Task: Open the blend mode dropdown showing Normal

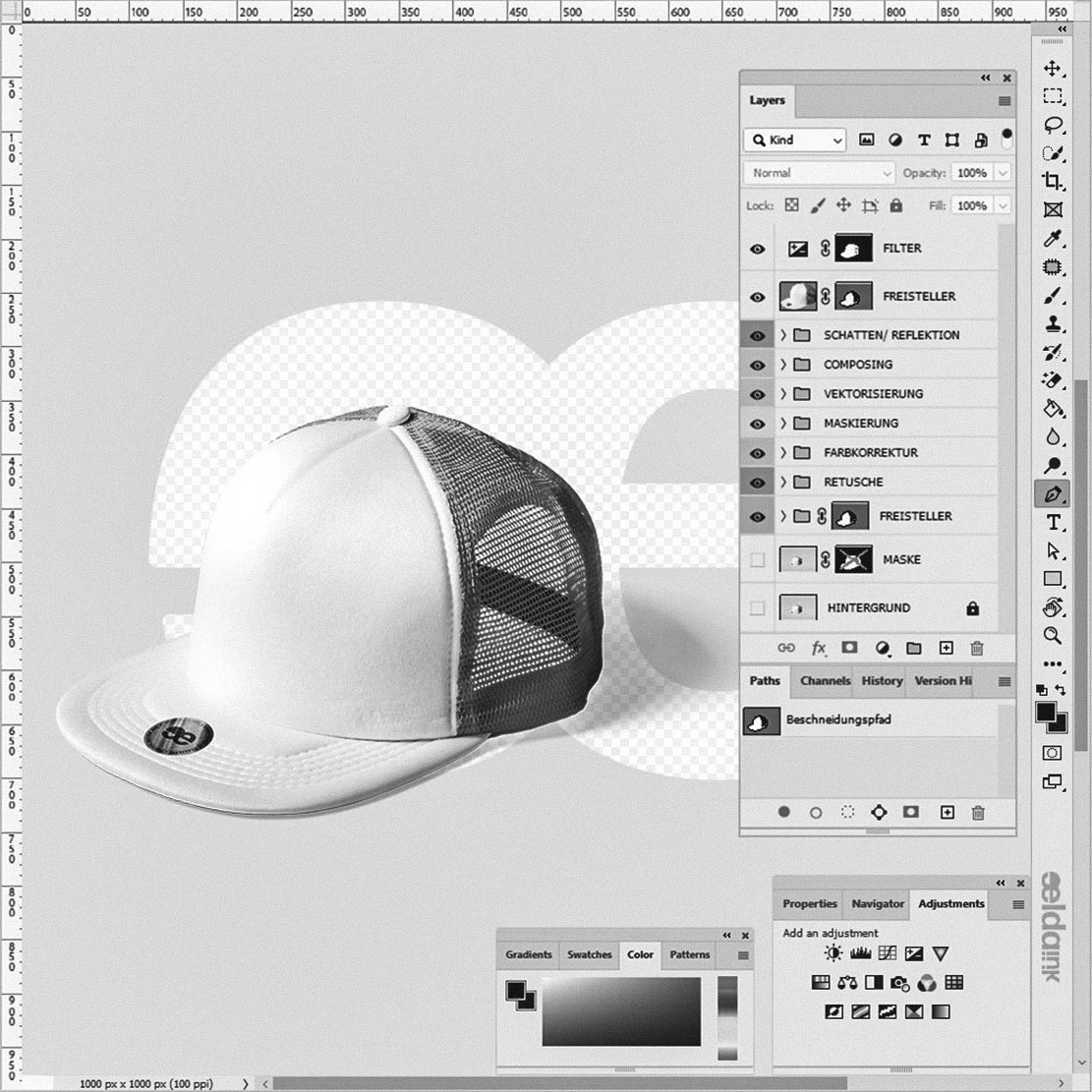Action: [x=818, y=173]
